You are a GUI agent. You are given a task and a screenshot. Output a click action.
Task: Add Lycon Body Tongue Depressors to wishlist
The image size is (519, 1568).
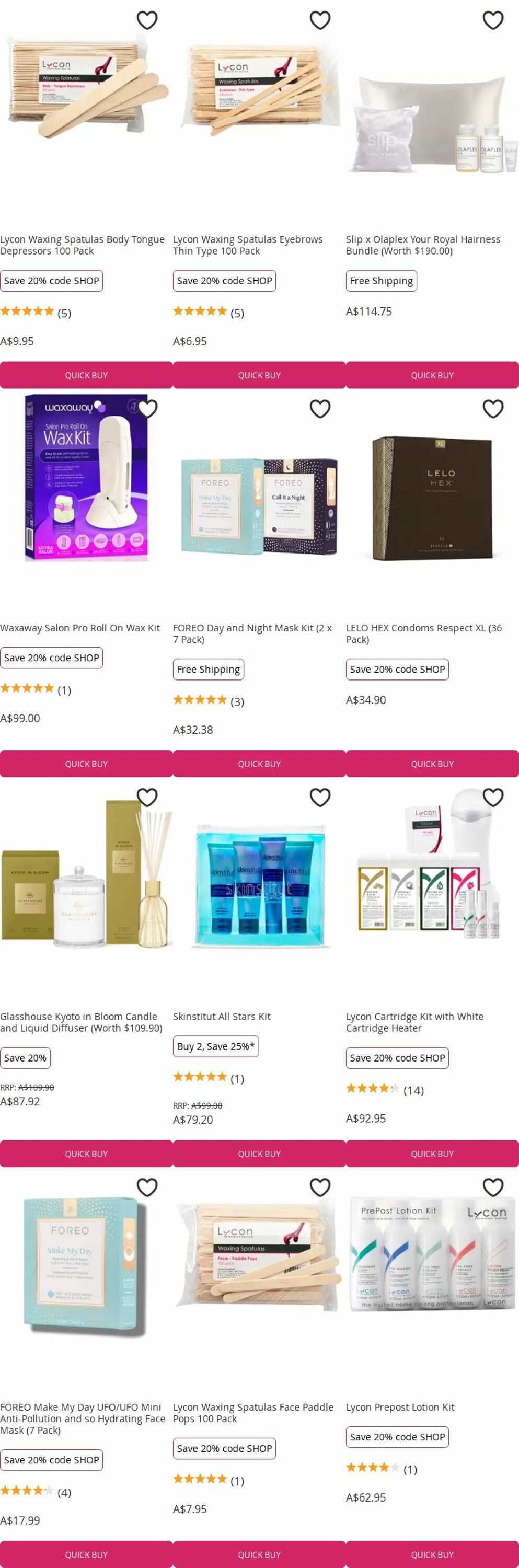[x=147, y=20]
